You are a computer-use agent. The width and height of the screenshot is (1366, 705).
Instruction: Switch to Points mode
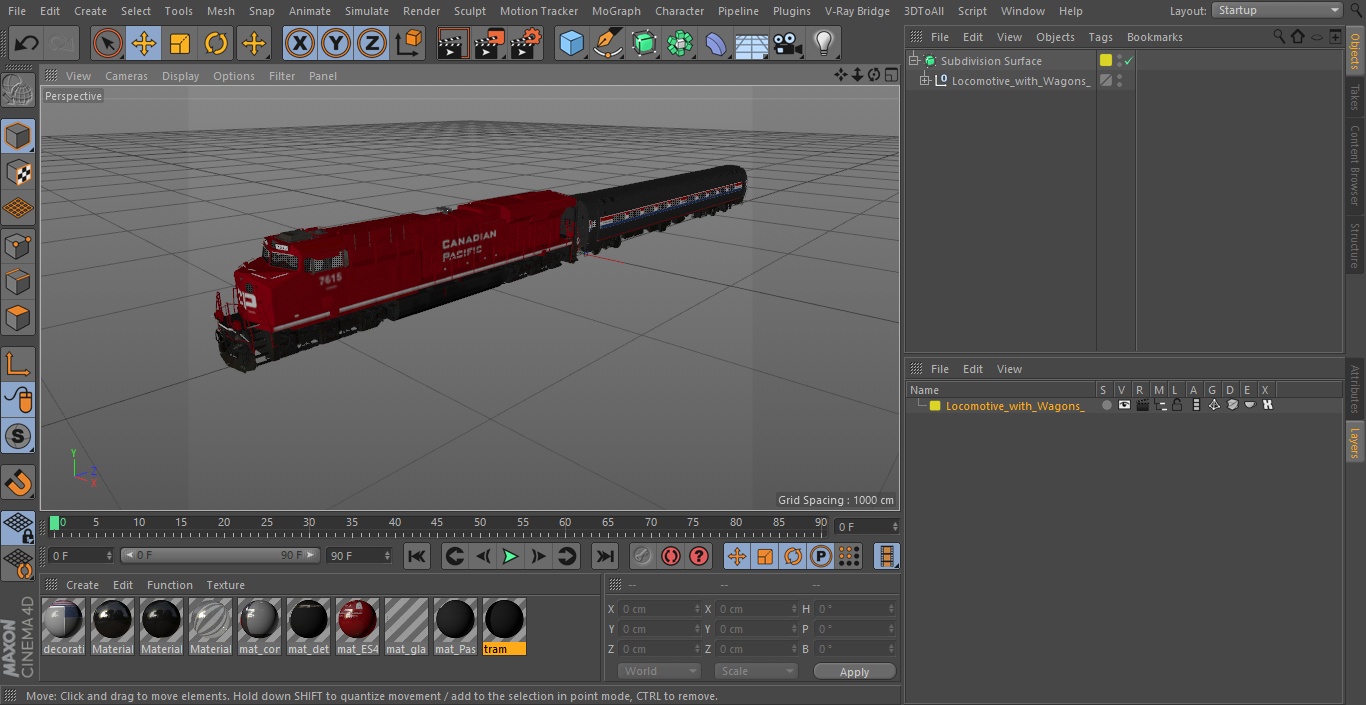click(18, 245)
